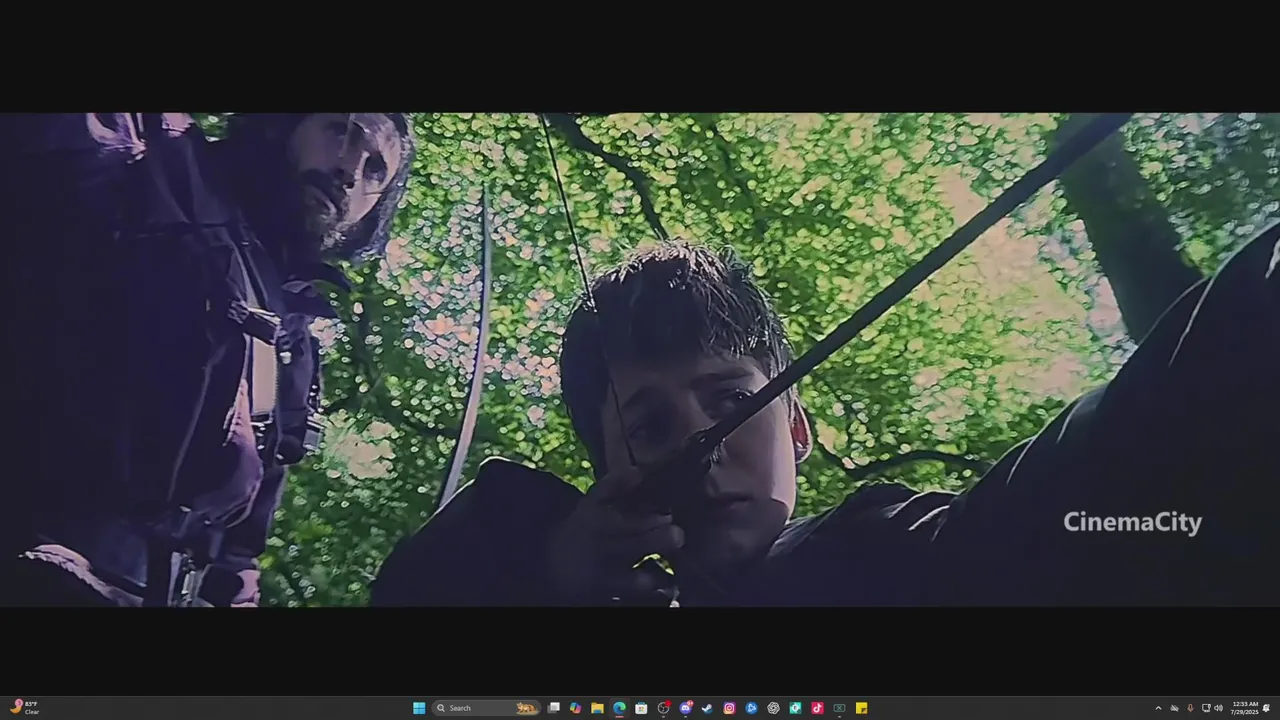Open Microsoft Store from taskbar

[641, 708]
